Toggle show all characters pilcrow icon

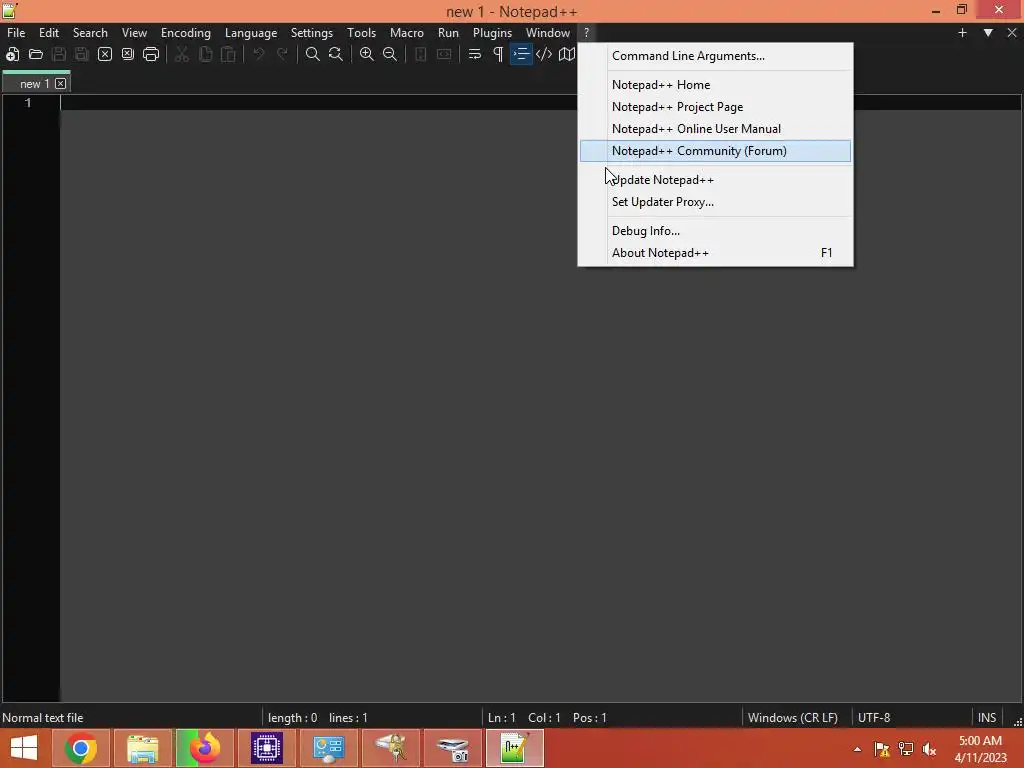pyautogui.click(x=498, y=54)
